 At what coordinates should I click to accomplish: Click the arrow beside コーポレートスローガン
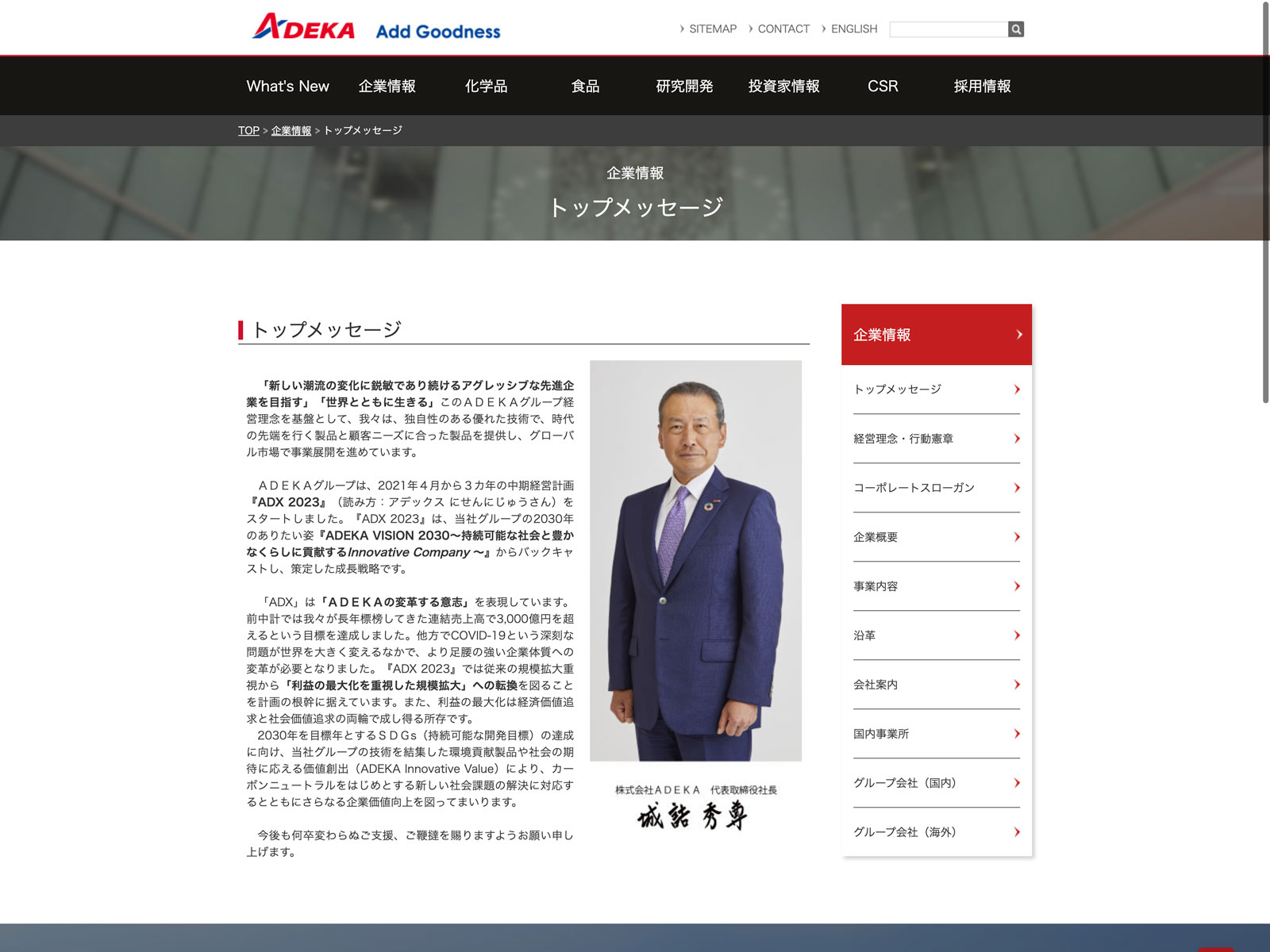point(1017,488)
